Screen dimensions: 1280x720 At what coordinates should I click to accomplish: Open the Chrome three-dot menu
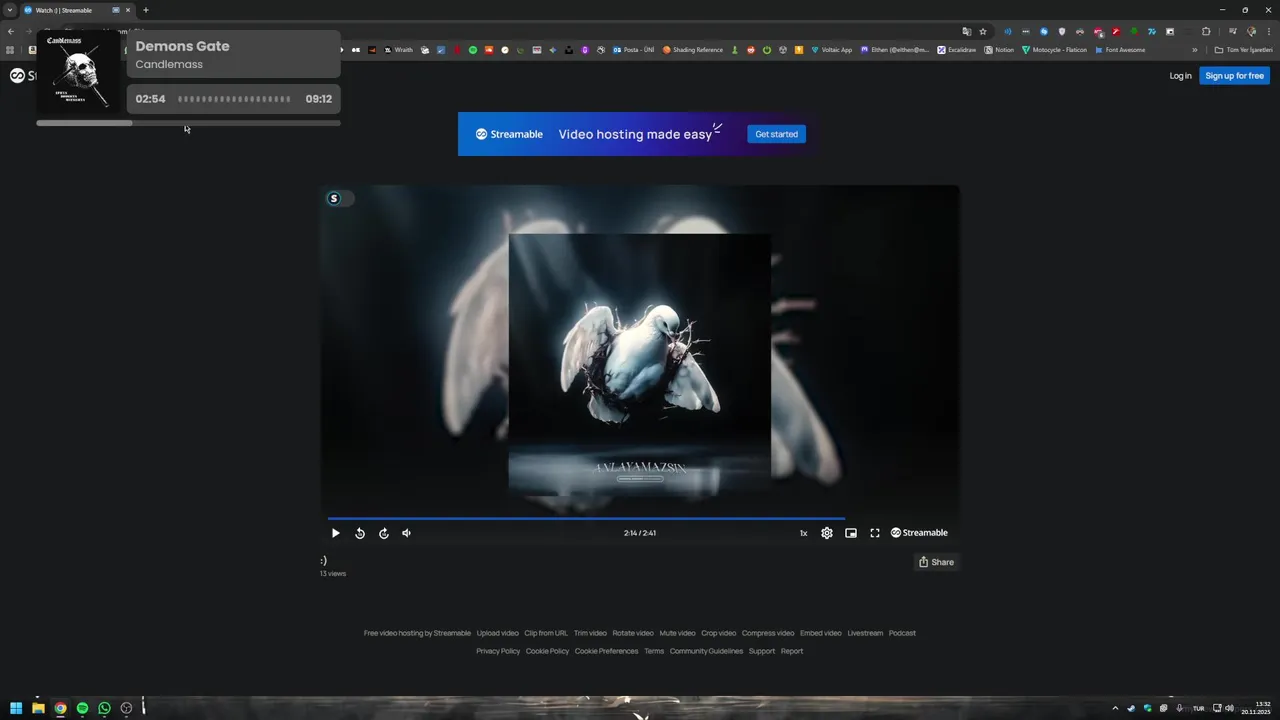pos(1269,31)
